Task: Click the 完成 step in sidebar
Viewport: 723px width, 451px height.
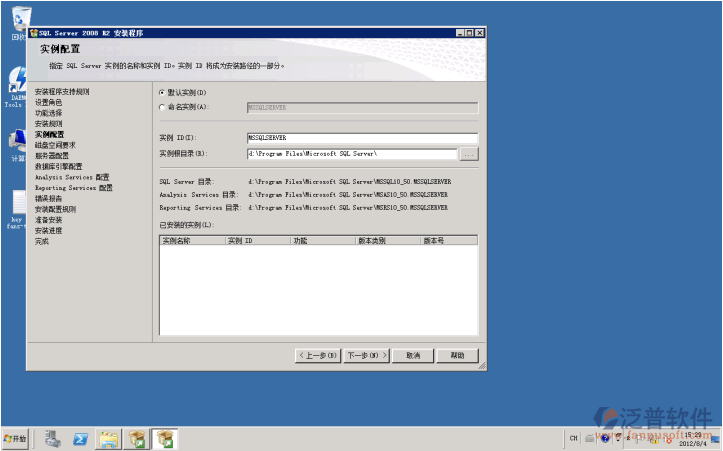Action: (x=42, y=241)
